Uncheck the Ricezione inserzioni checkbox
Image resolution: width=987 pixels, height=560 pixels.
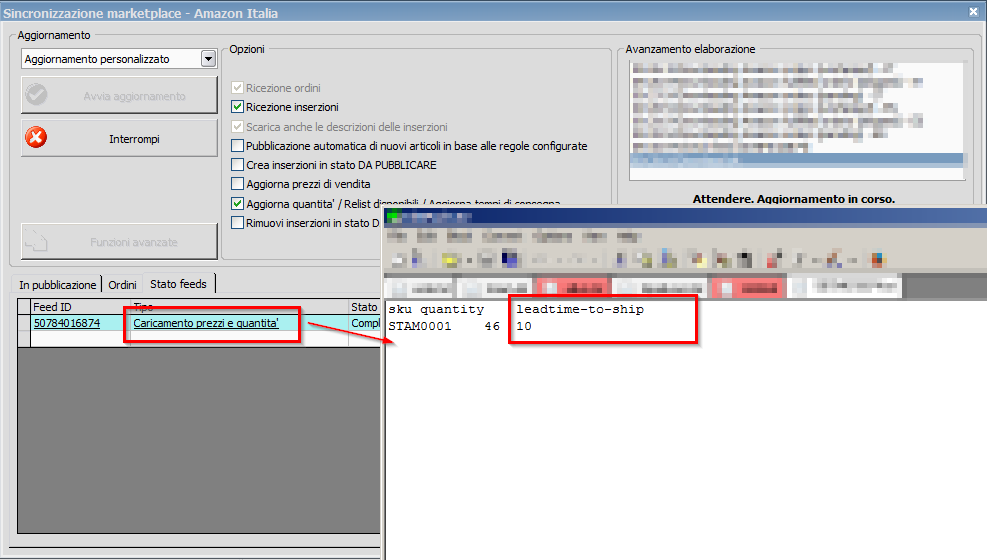click(237, 107)
